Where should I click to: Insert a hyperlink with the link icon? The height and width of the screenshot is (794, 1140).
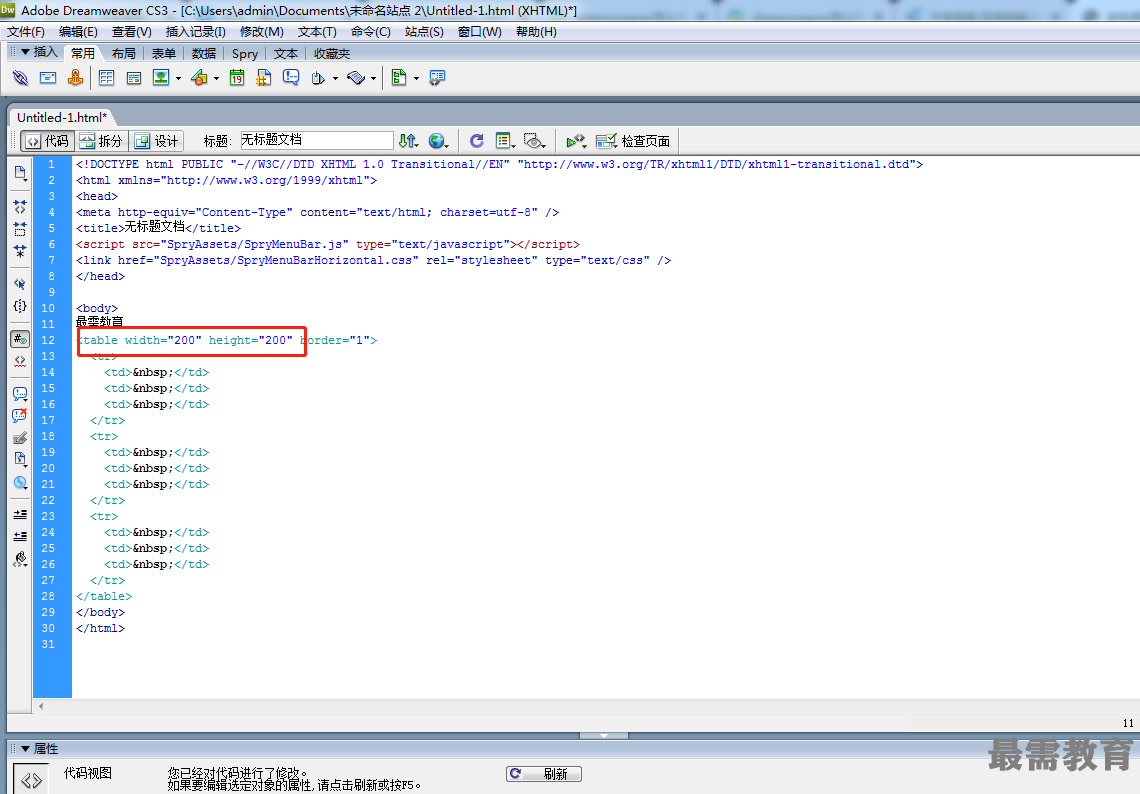coord(20,78)
